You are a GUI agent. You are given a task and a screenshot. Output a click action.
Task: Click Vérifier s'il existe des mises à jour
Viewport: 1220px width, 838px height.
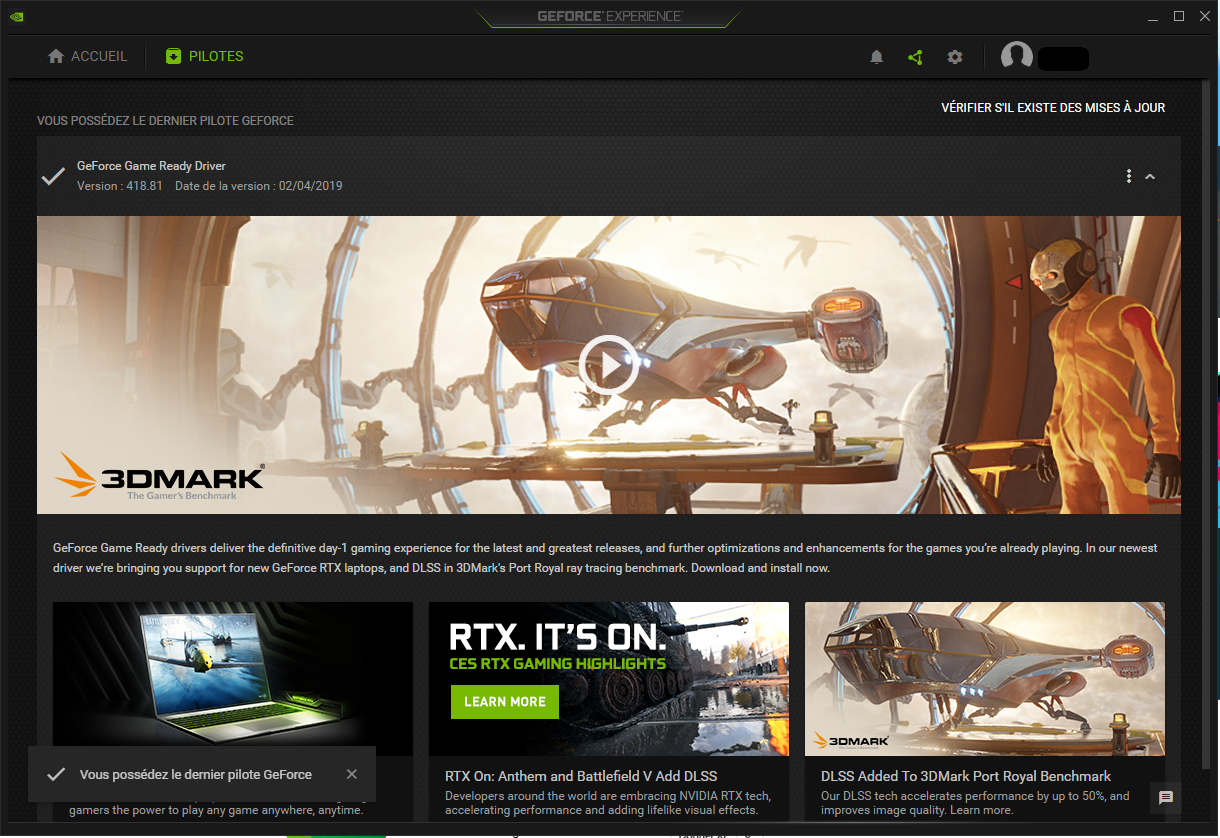[1053, 108]
